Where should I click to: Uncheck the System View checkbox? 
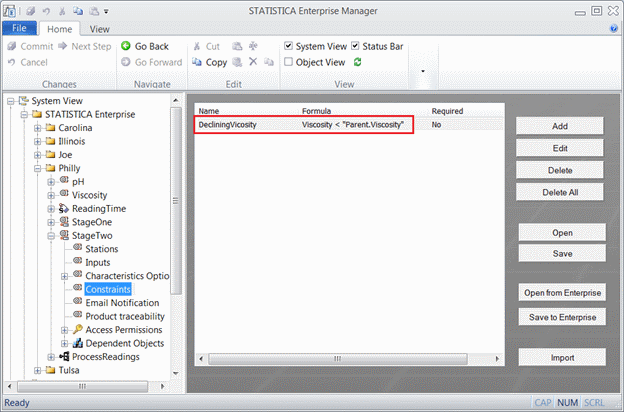click(x=289, y=46)
